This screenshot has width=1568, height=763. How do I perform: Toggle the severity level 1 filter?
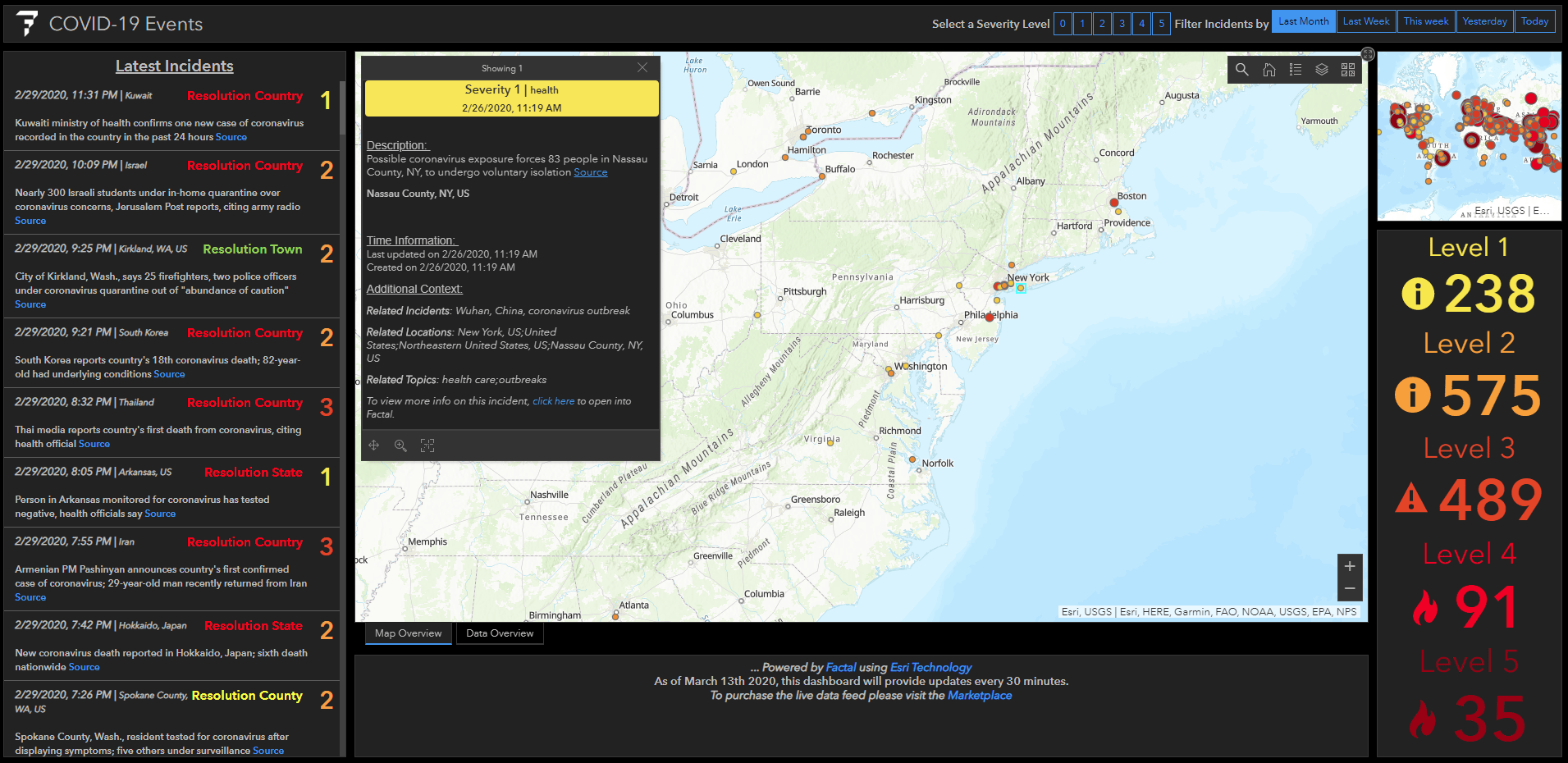point(1082,24)
